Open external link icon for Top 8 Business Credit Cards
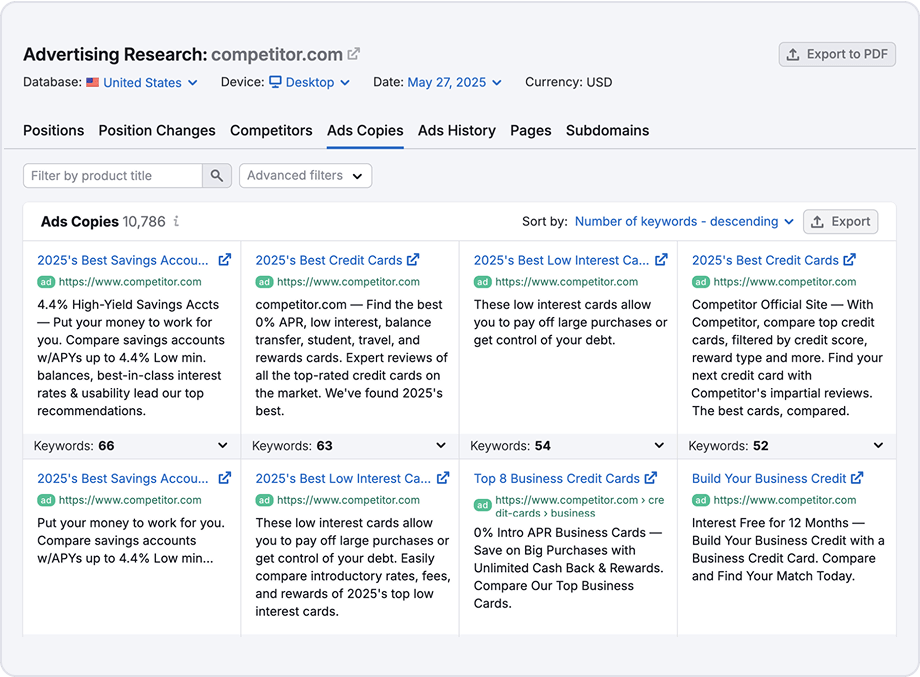 click(651, 478)
